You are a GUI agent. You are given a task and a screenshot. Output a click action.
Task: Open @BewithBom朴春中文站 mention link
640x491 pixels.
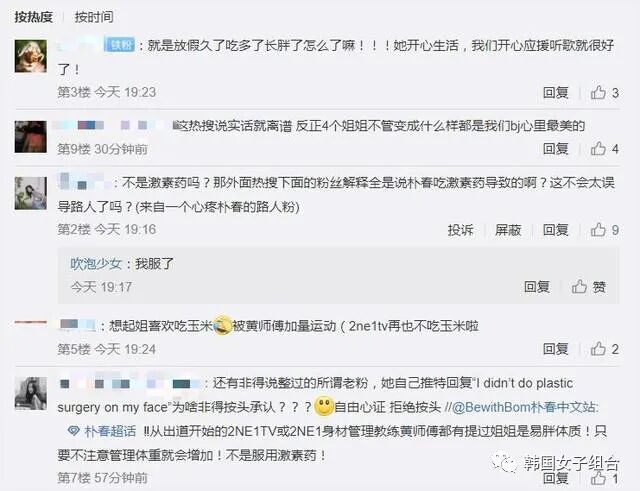pos(525,407)
